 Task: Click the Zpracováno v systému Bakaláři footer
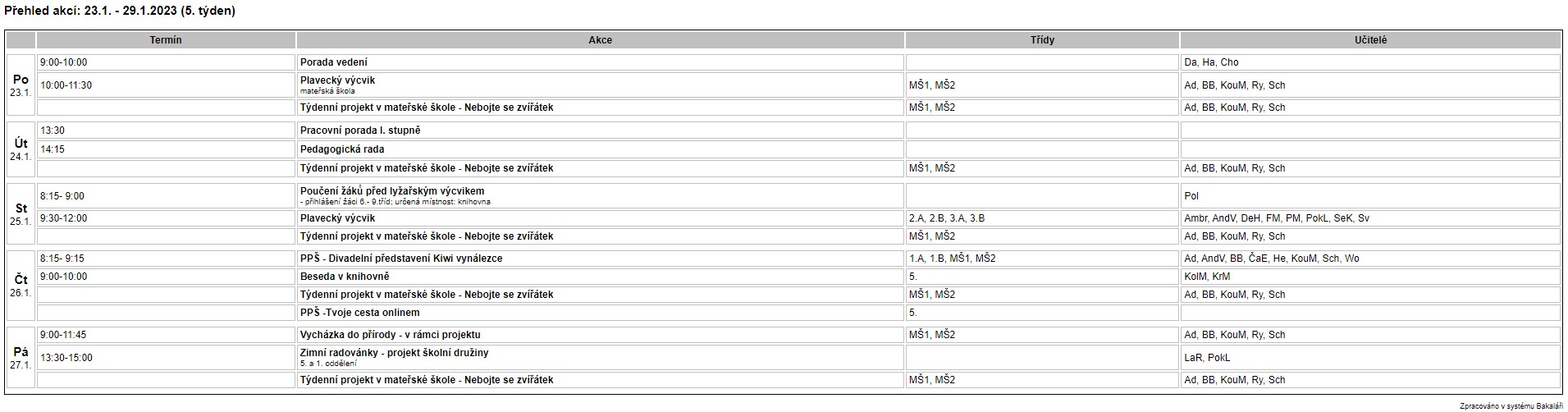(x=1511, y=406)
